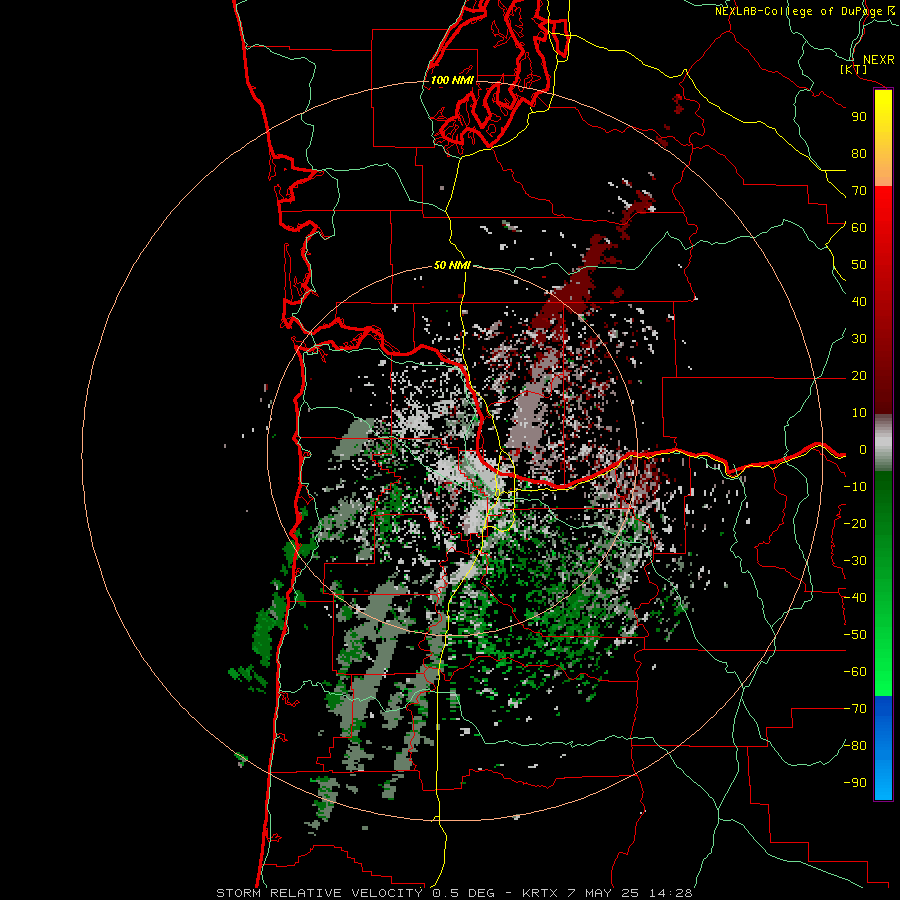Pick the gray zero-velocity color bar segment
The width and height of the screenshot is (900, 900).
coord(883,442)
